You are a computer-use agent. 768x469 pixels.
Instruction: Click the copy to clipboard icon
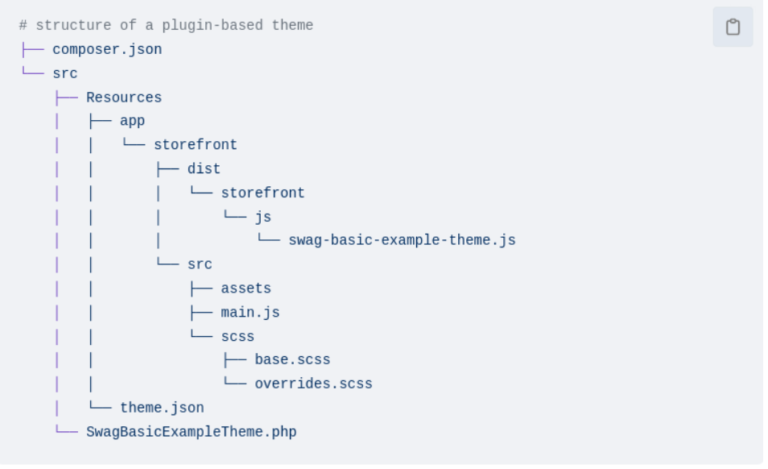click(x=732, y=27)
